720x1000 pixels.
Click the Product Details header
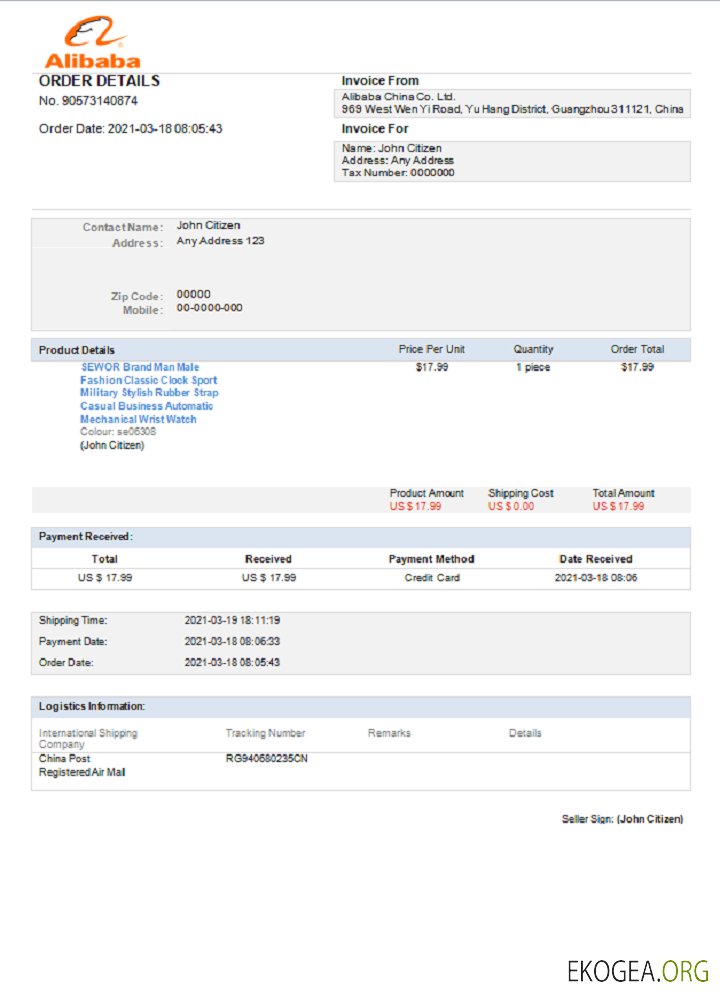pyautogui.click(x=77, y=350)
